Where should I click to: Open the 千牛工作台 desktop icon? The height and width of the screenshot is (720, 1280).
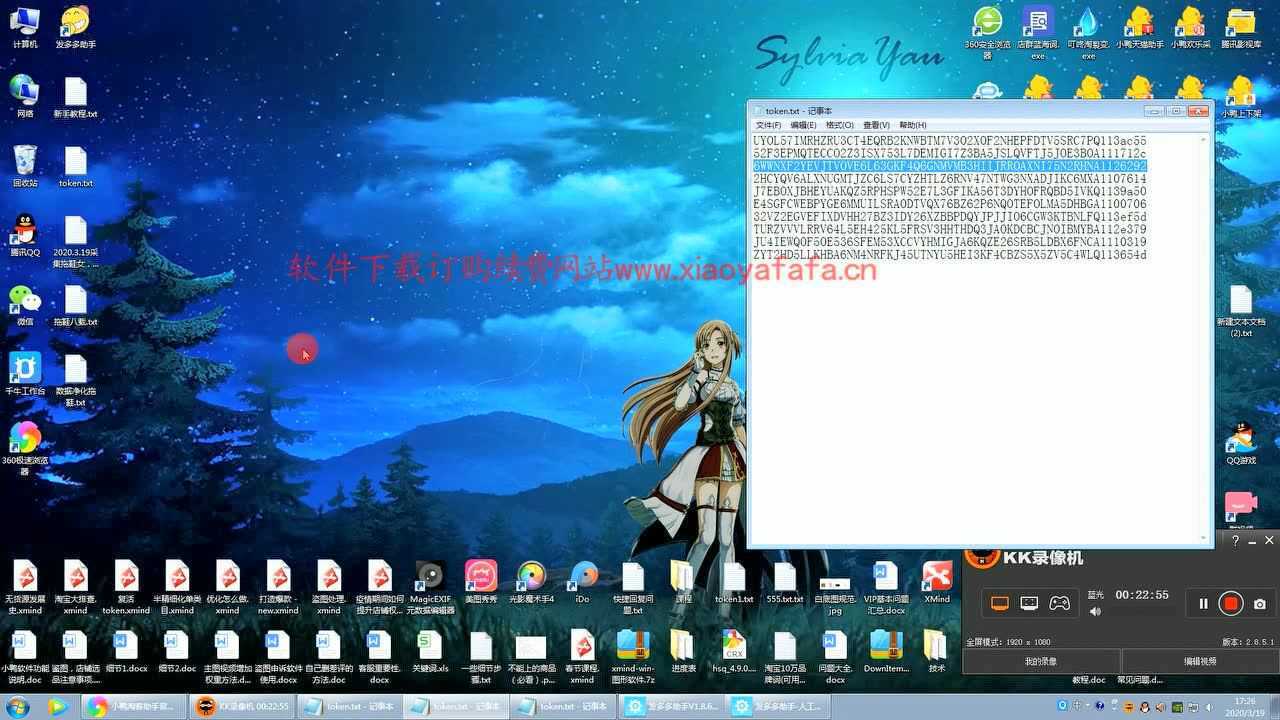point(25,374)
